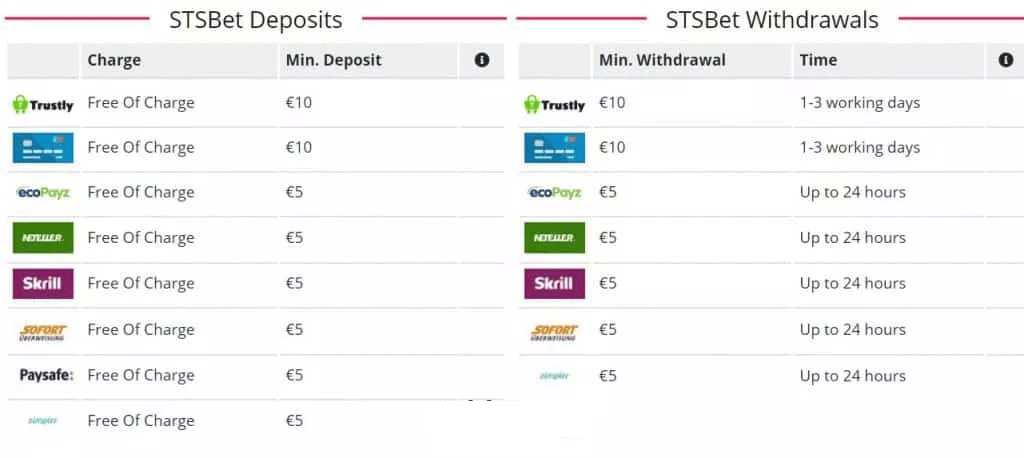
Task: Select the credit card icon in Withdrawals
Action: coord(554,148)
